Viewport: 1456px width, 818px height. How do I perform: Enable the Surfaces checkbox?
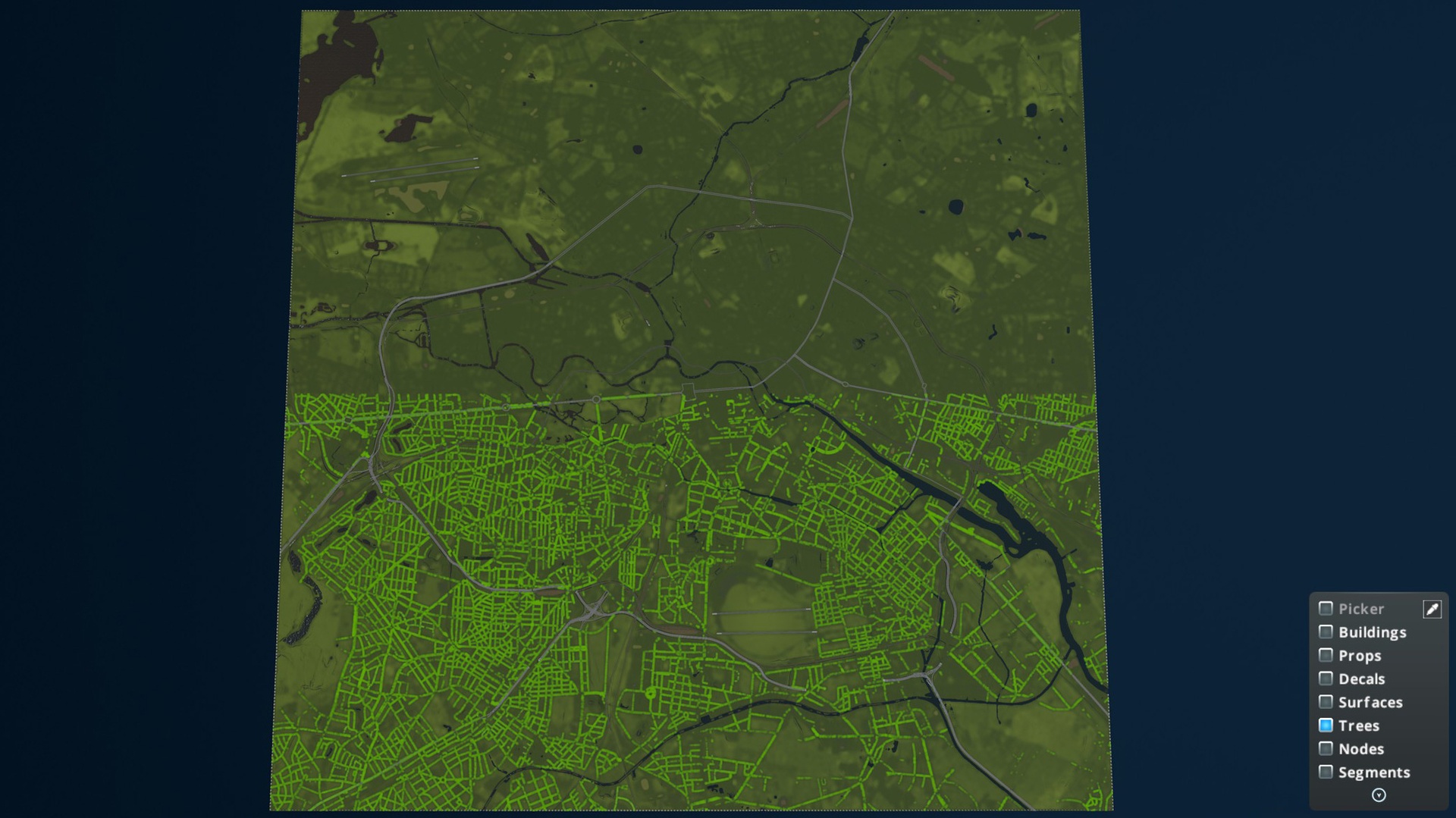click(x=1326, y=702)
